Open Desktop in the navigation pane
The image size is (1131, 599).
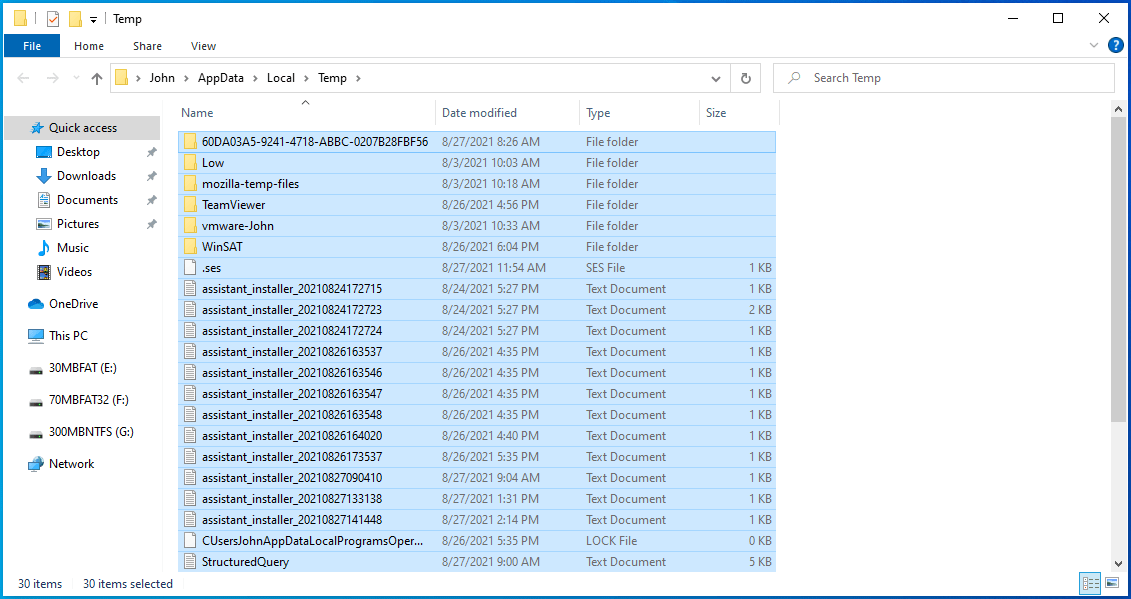click(x=78, y=152)
